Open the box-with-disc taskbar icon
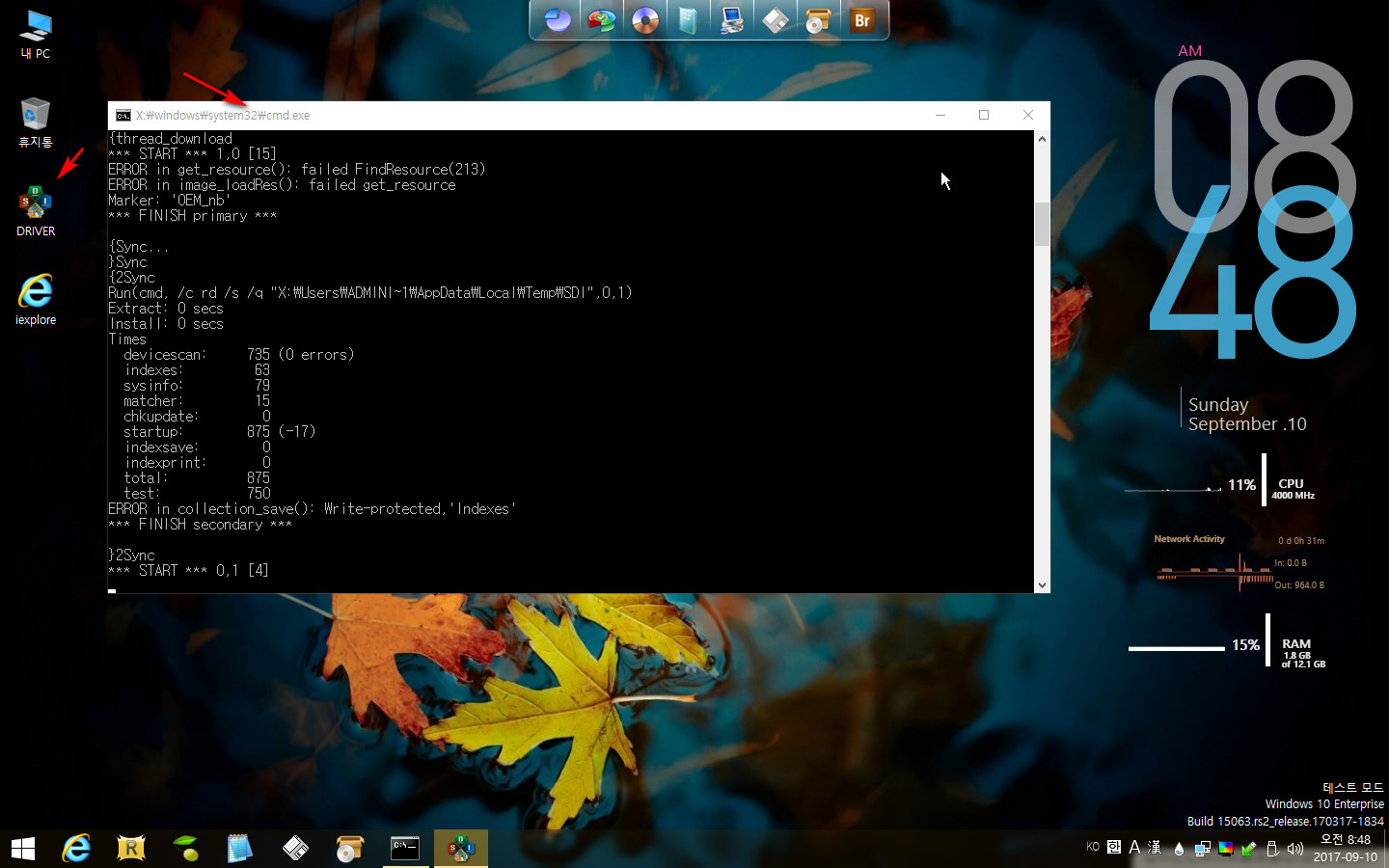 point(349,849)
